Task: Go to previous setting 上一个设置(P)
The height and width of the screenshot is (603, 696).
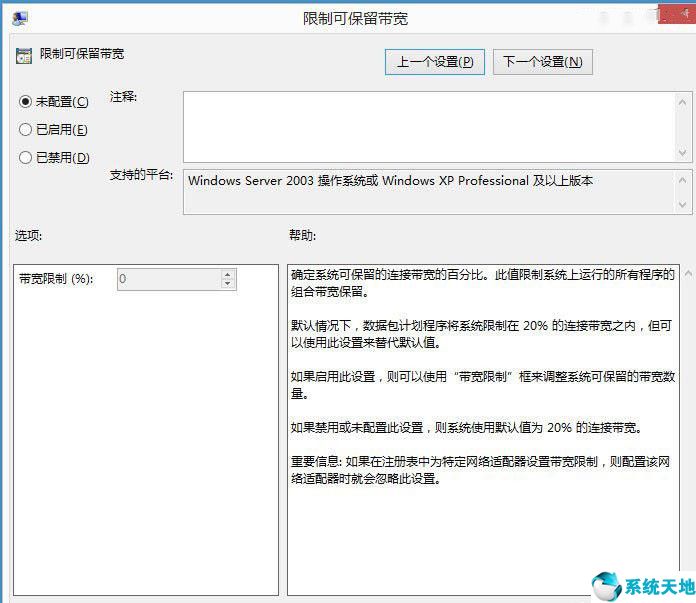Action: (435, 62)
